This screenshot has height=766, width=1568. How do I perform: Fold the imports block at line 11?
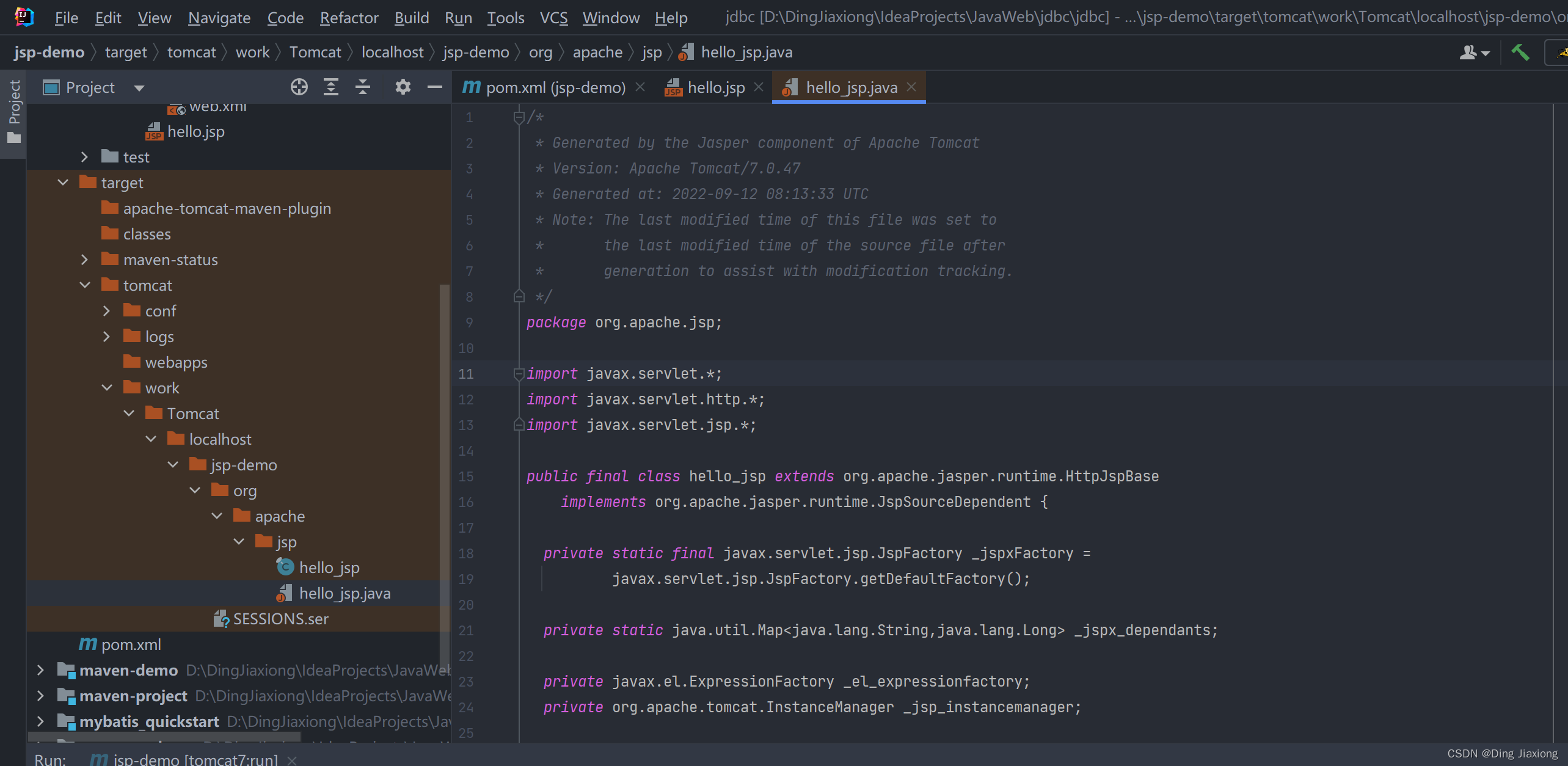click(x=519, y=373)
